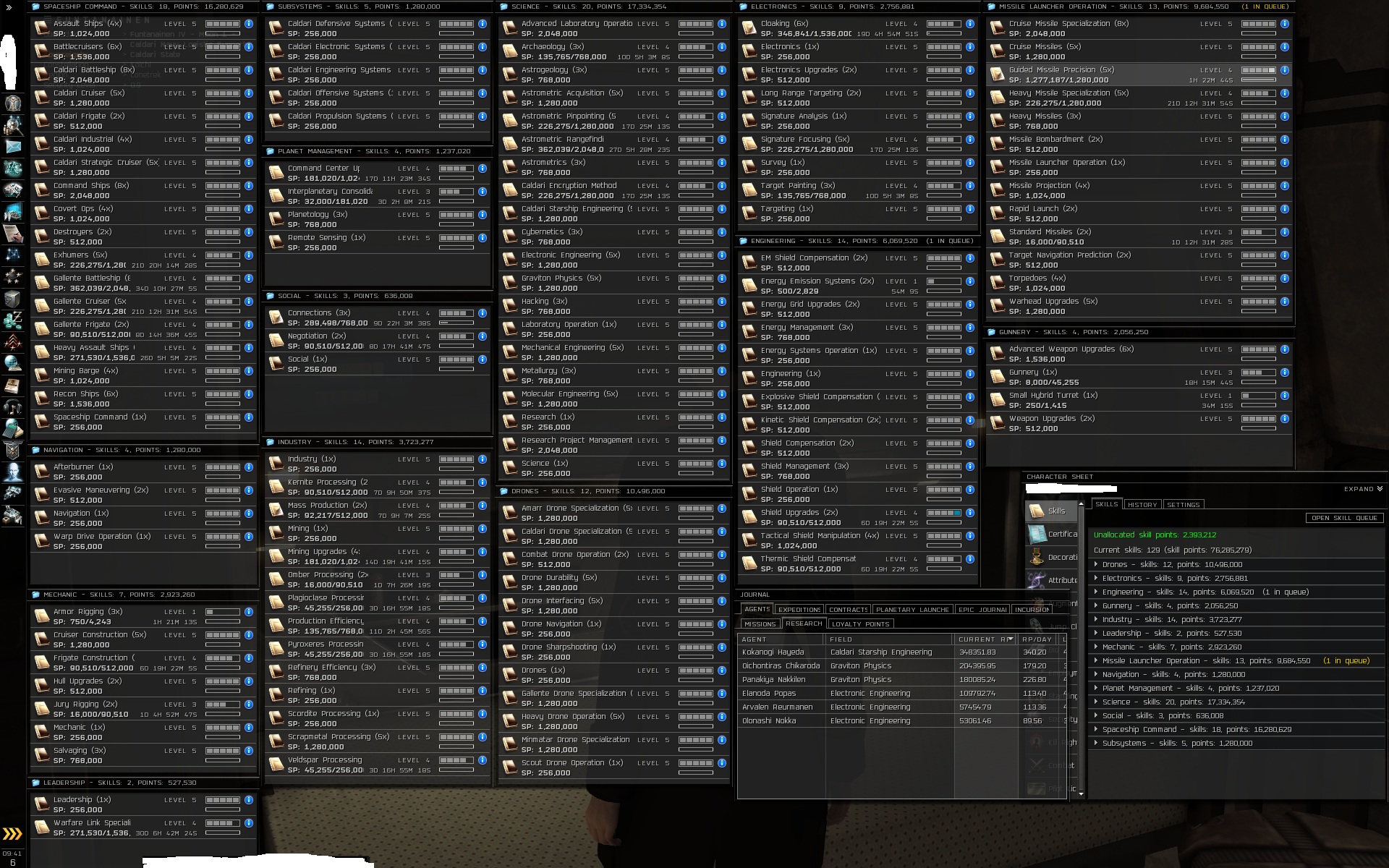Open the Loyalty Points journal tab
Image resolution: width=1389 pixels, height=868 pixels.
point(860,624)
